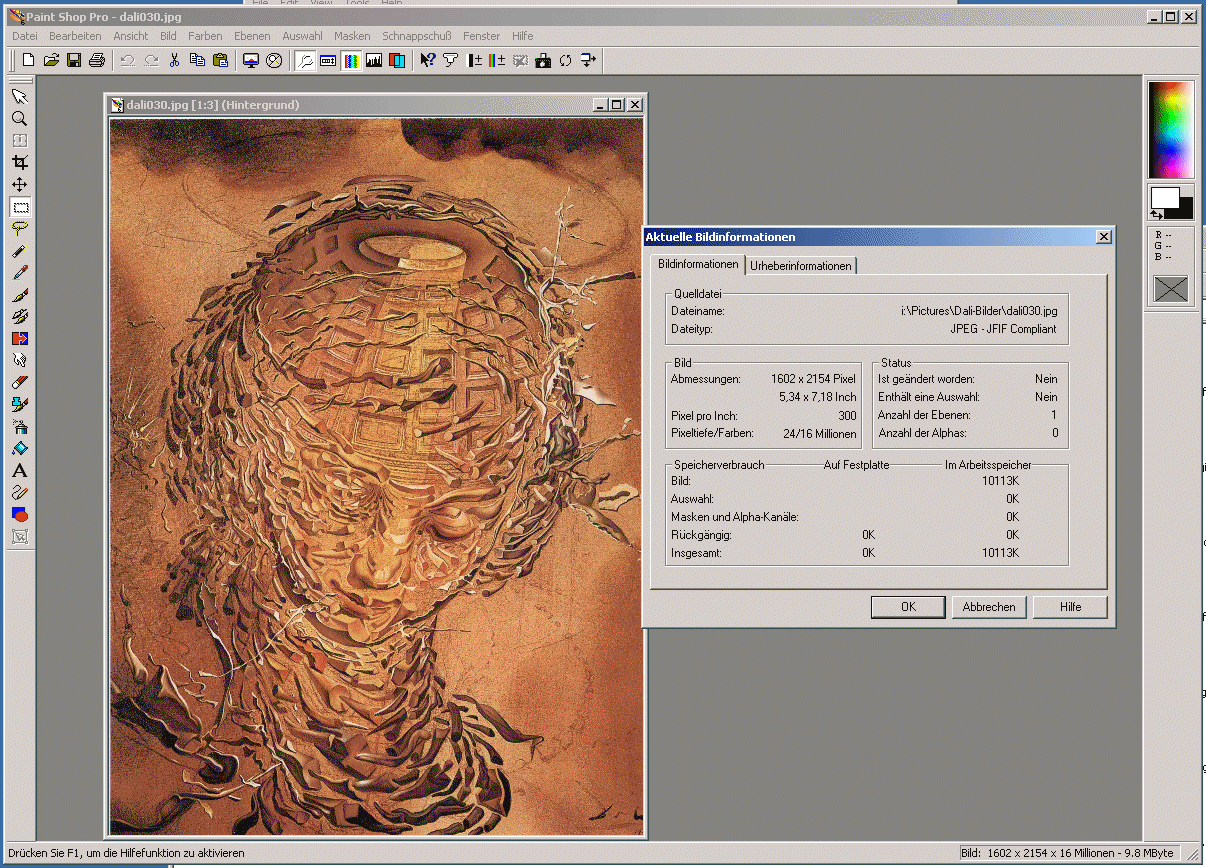Click the Abbrechen button
This screenshot has height=868, width=1206.
(x=989, y=607)
